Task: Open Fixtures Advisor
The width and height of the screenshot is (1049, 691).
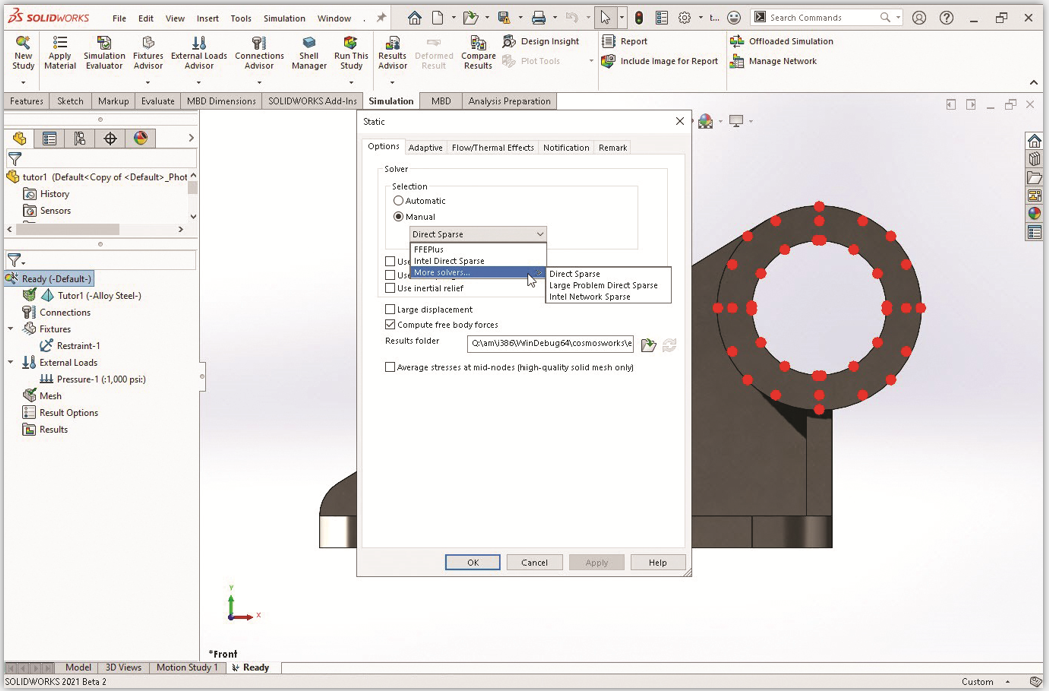Action: pos(148,53)
